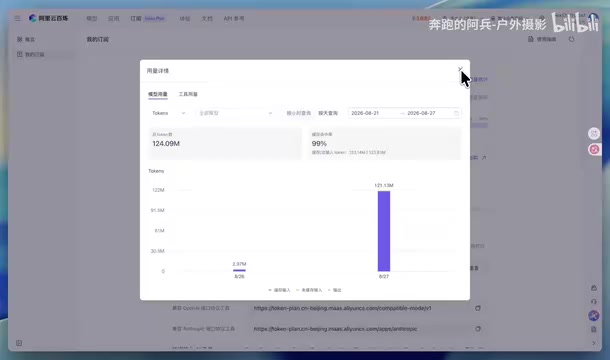Open the 订阅 top navigation item
Screen dimensions: 610x360
[136, 19]
